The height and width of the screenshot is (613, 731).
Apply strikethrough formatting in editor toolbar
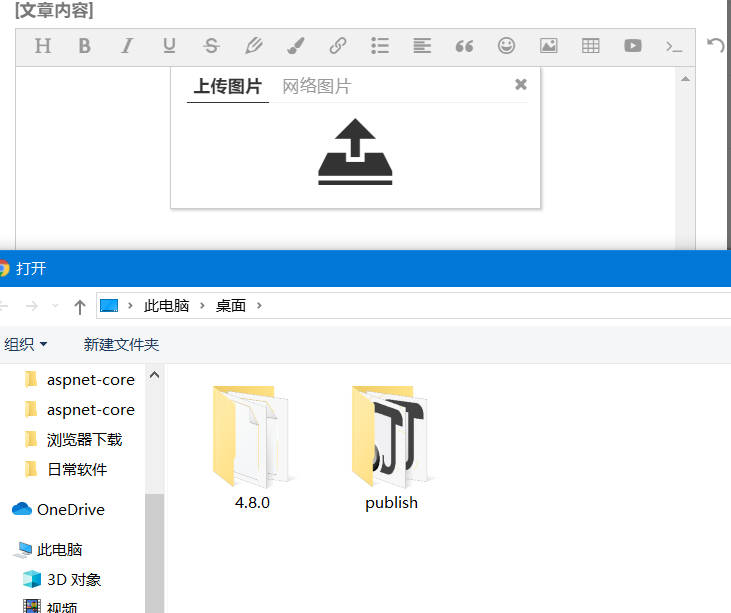[x=211, y=46]
